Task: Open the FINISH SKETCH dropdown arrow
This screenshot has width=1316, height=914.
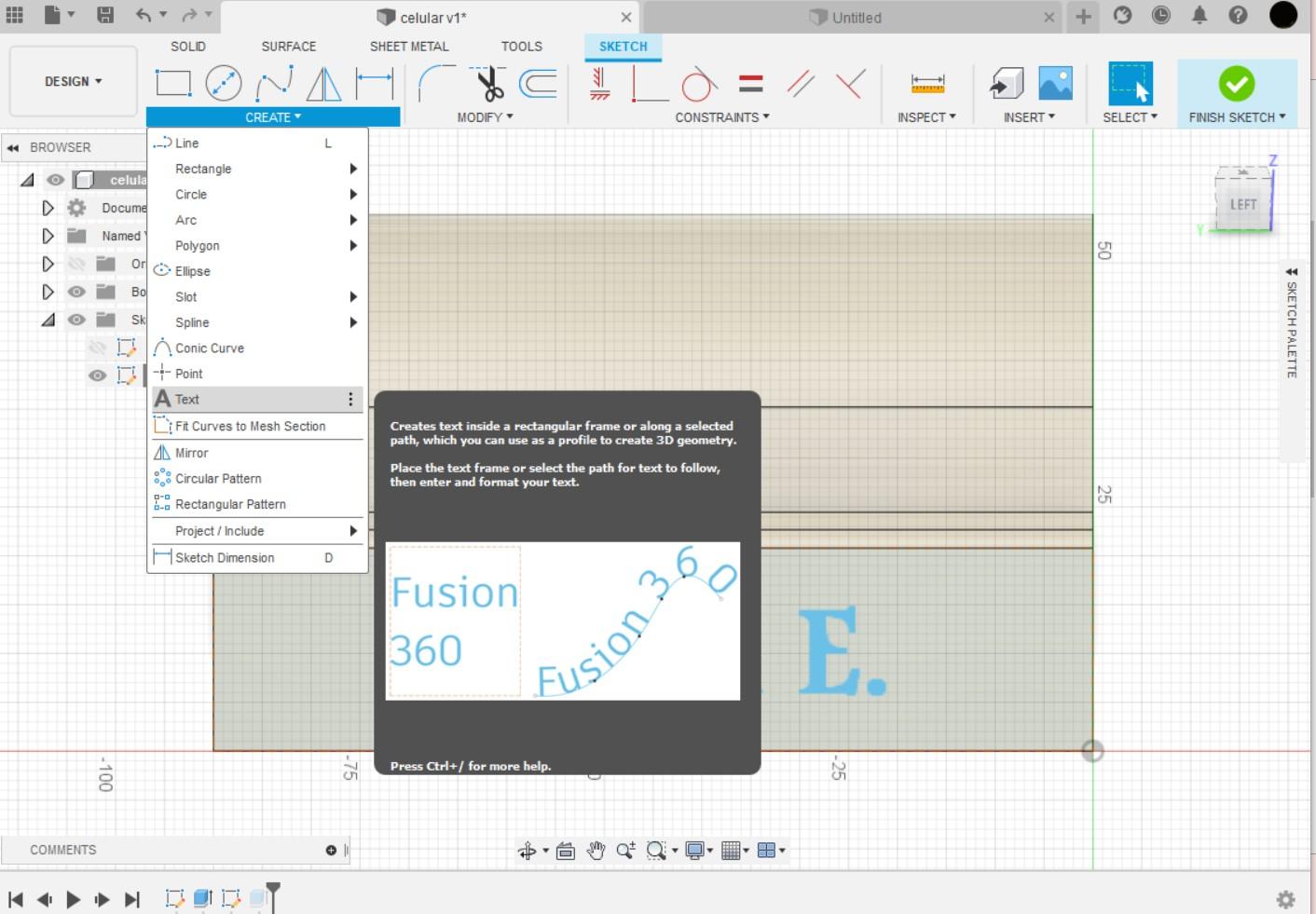Action: (1282, 117)
